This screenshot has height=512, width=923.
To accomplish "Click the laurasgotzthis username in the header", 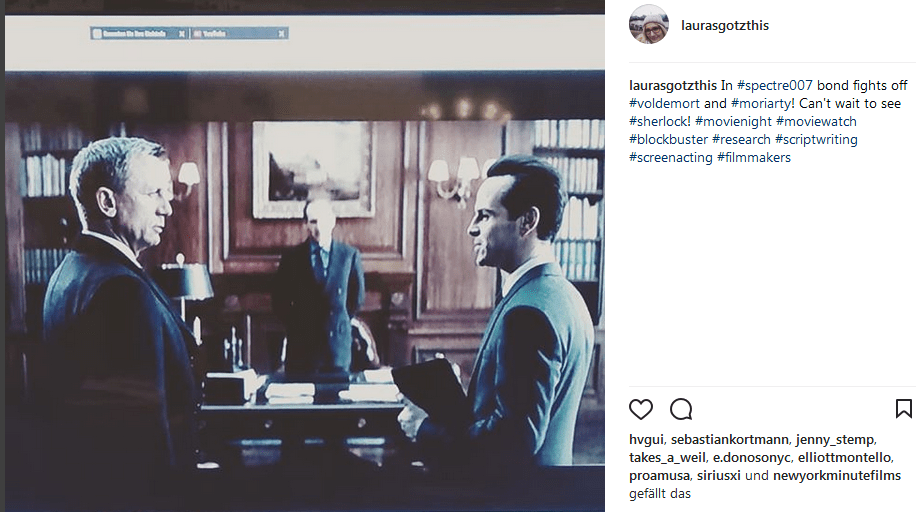I will tap(725, 25).
